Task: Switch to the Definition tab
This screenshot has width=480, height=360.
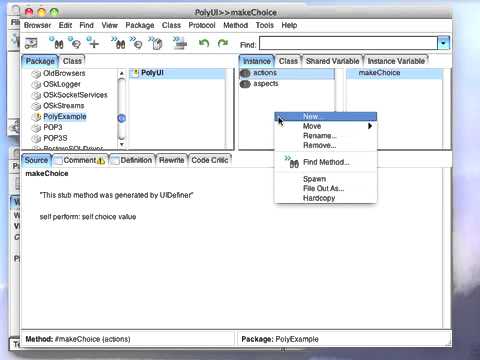Action: pos(132,160)
